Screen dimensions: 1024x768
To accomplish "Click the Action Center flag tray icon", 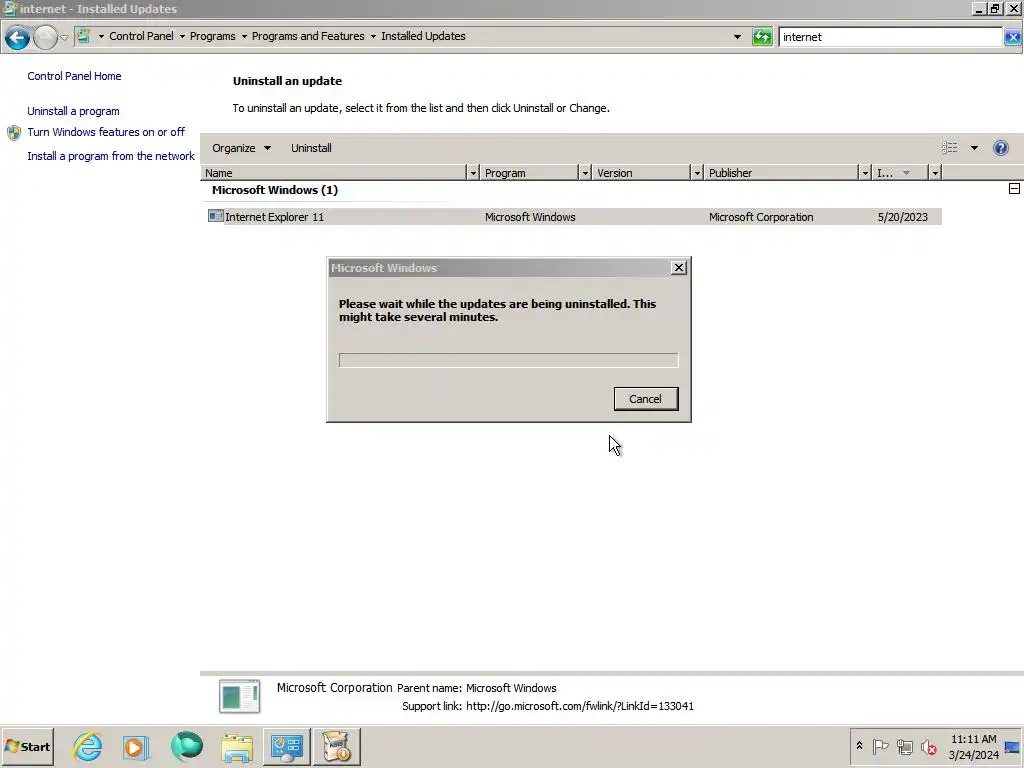I will pos(880,746).
